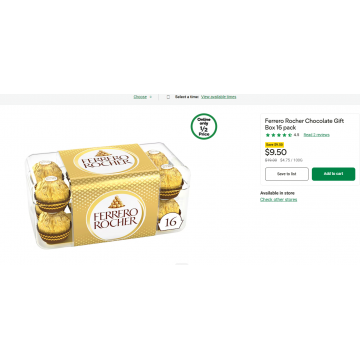Expand the chevron next to Choose
Image resolution: width=360 pixels, height=360 pixels.
[x=151, y=97]
